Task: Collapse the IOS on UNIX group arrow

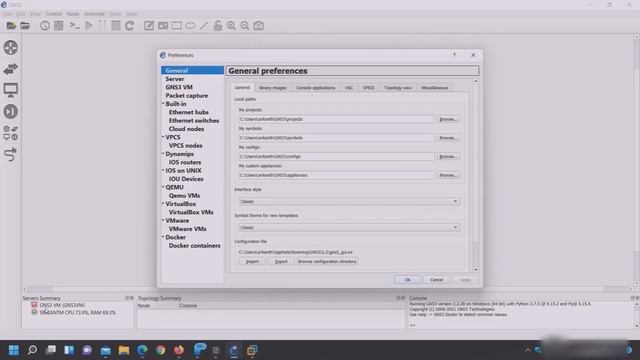Action: (x=163, y=171)
